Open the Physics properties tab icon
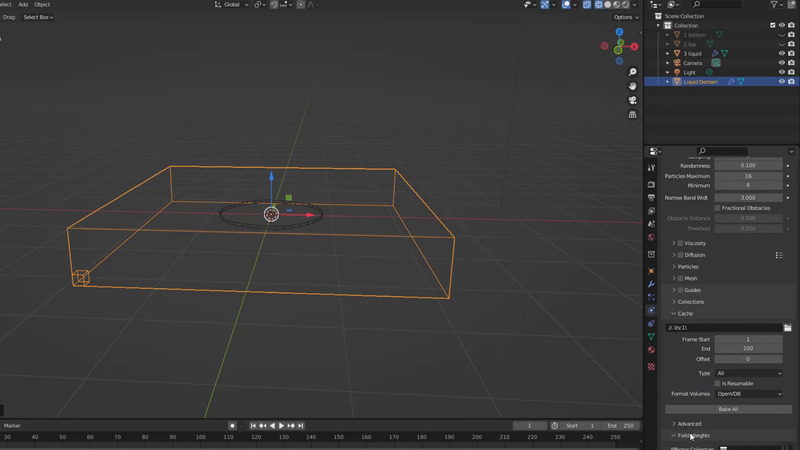This screenshot has height=450, width=800. coord(651,310)
